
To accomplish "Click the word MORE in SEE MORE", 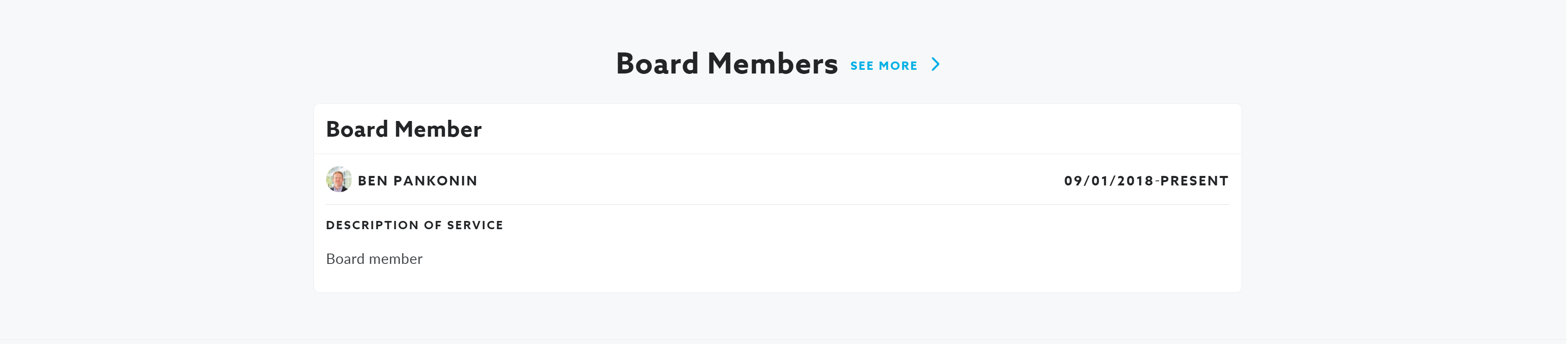I will click(x=898, y=66).
